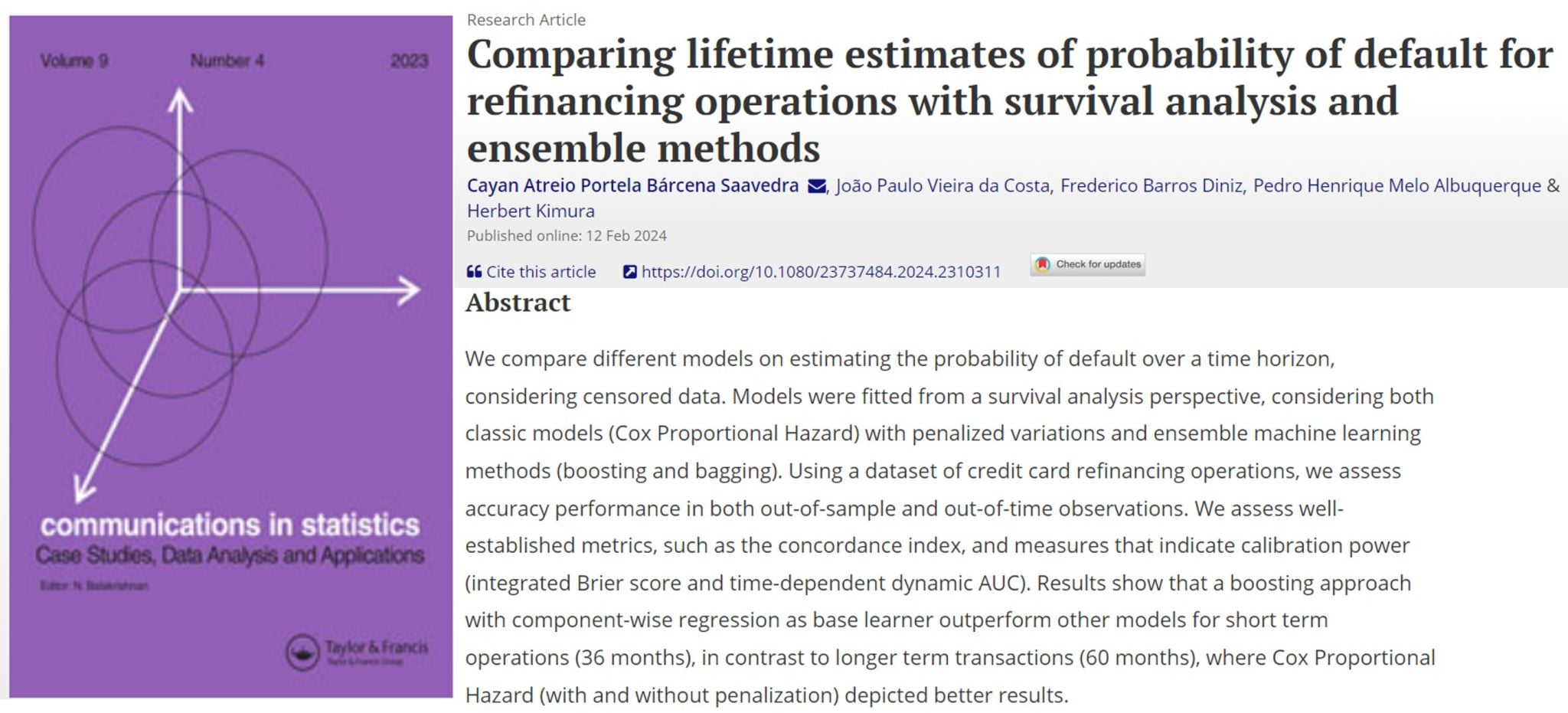The height and width of the screenshot is (713, 1568).
Task: Click the external link icon before DOI
Action: click(x=630, y=272)
